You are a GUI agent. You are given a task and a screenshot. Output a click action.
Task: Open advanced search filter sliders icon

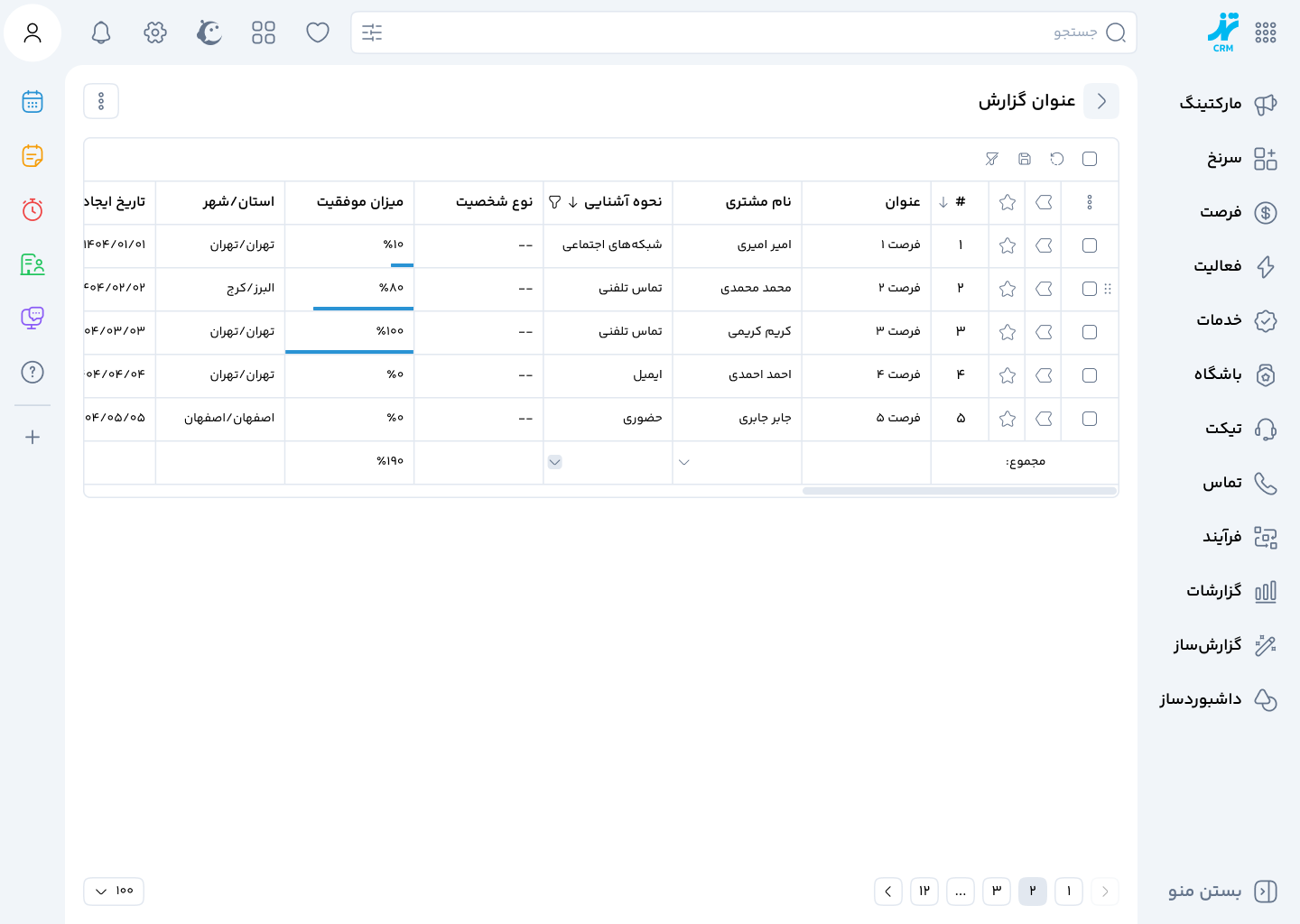coord(372,33)
